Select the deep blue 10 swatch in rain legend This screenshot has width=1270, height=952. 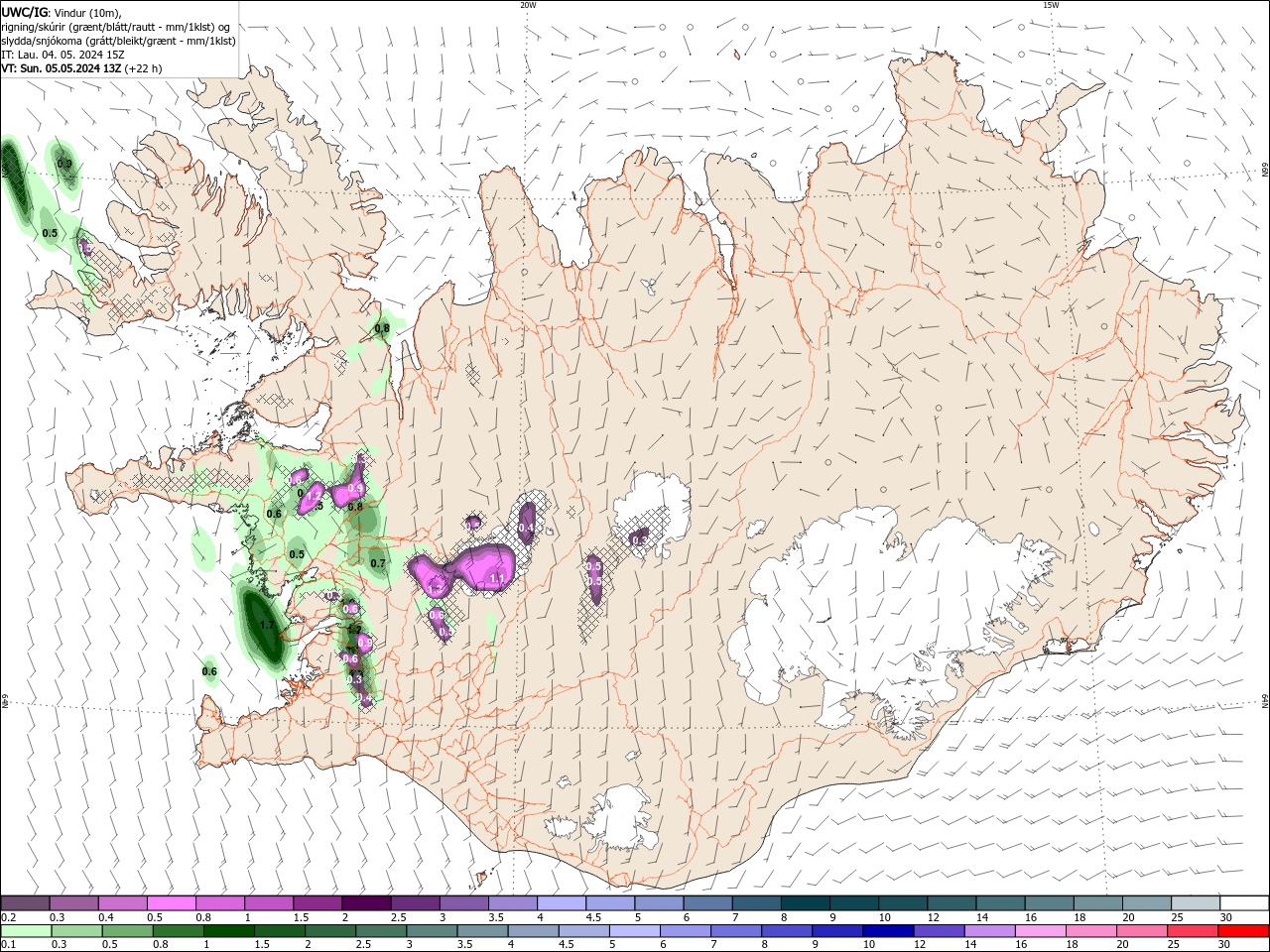[x=888, y=931]
